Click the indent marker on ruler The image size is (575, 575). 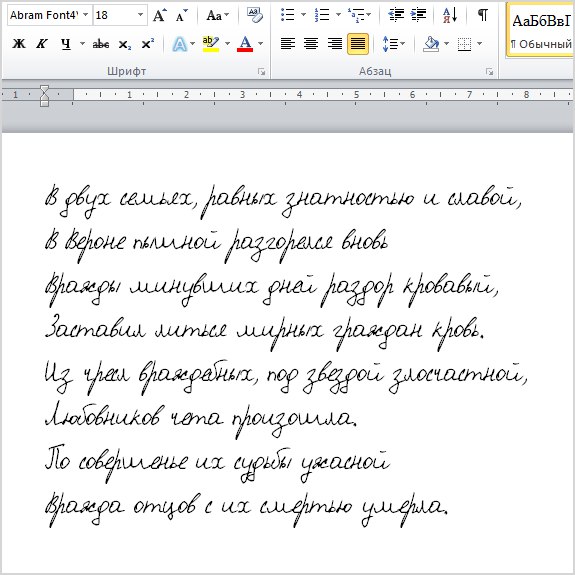[44, 96]
